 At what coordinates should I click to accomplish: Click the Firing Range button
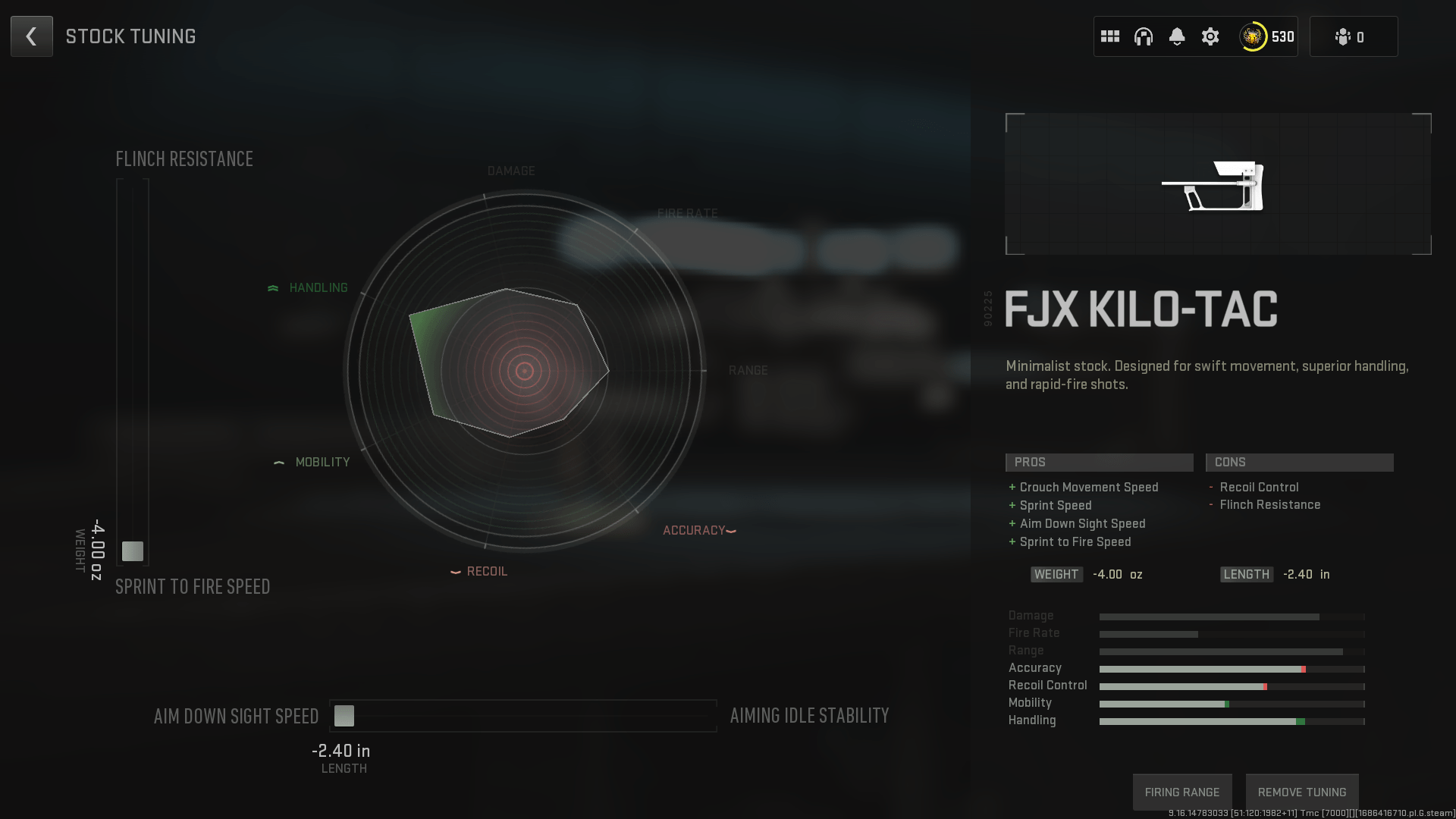tap(1182, 792)
